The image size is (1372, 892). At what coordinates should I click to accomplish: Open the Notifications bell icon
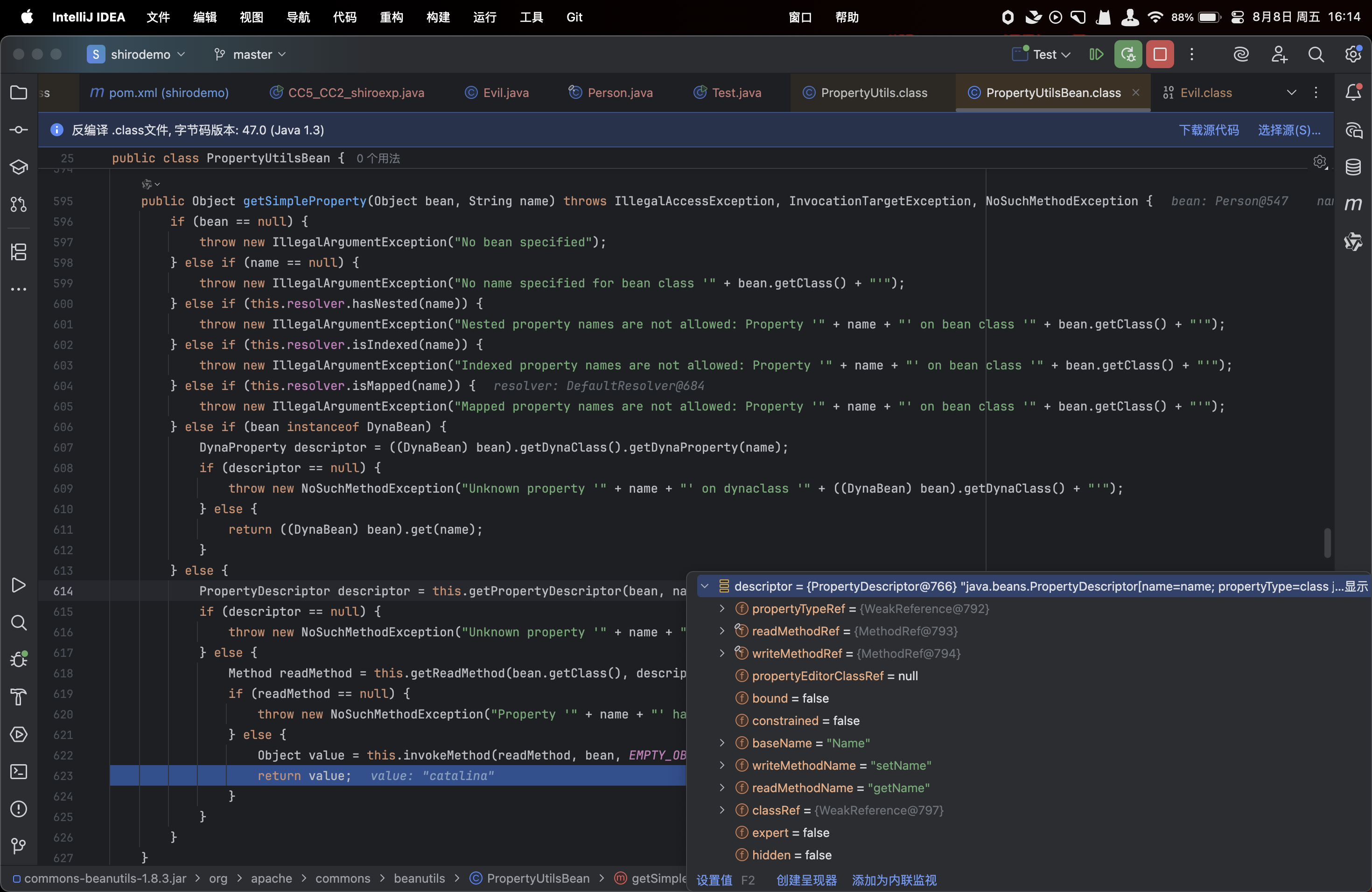(x=1353, y=92)
